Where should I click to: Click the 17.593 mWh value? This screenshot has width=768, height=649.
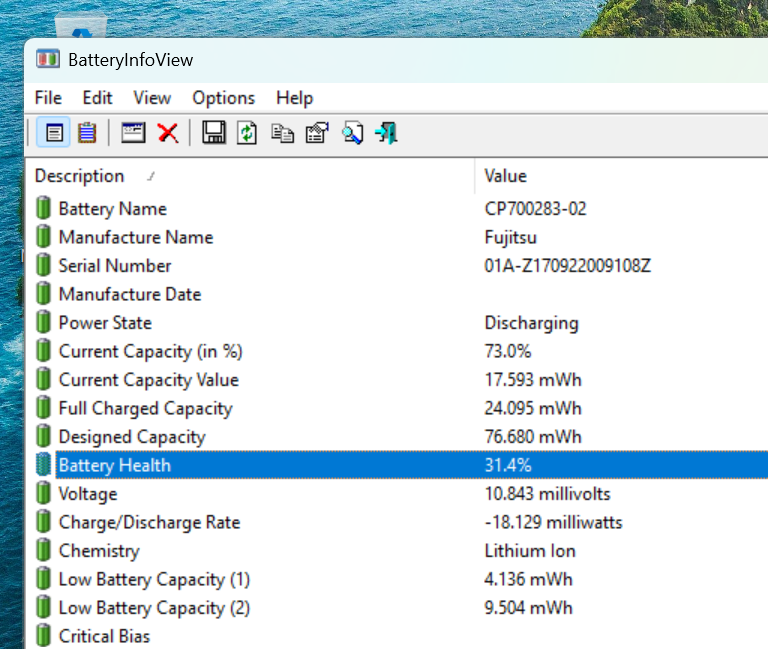tap(533, 380)
